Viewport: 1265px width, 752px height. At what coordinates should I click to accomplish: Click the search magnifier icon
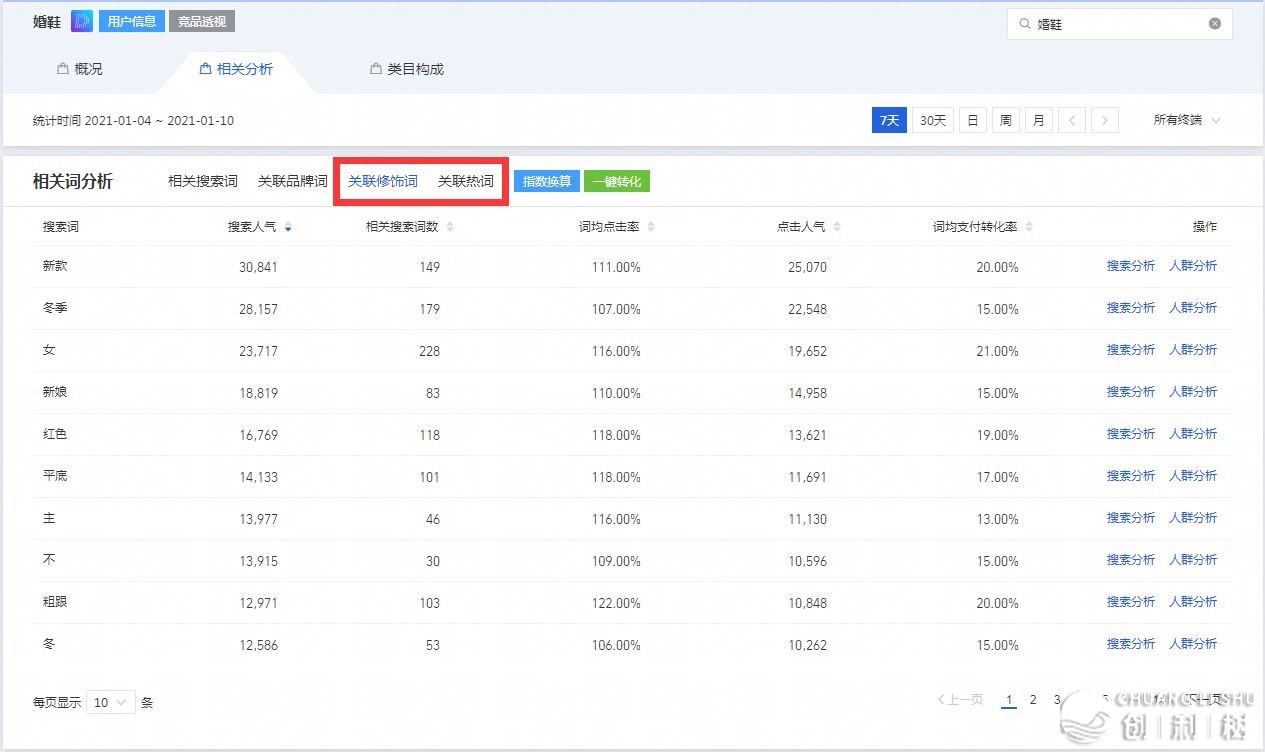[x=1025, y=24]
